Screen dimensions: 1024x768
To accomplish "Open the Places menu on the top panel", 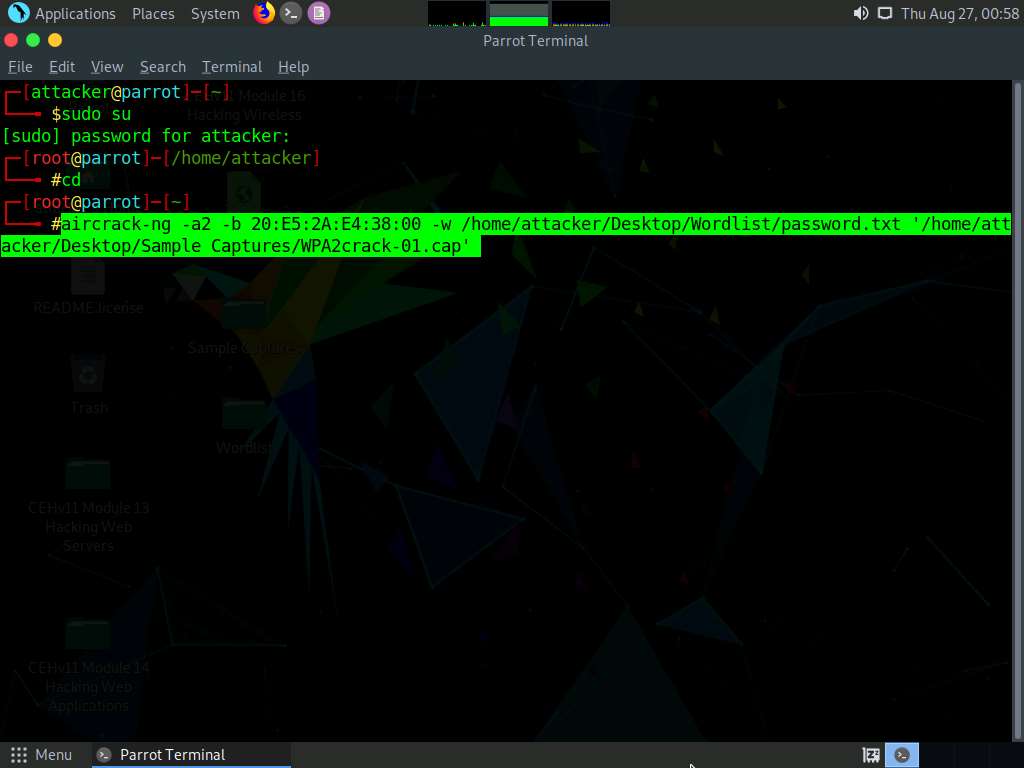I will [x=152, y=13].
